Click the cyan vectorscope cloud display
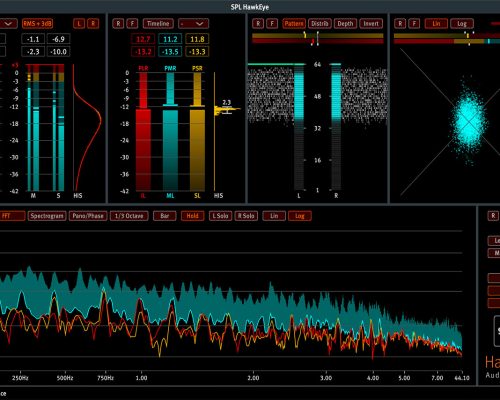The width and height of the screenshot is (500, 400). pyautogui.click(x=469, y=122)
